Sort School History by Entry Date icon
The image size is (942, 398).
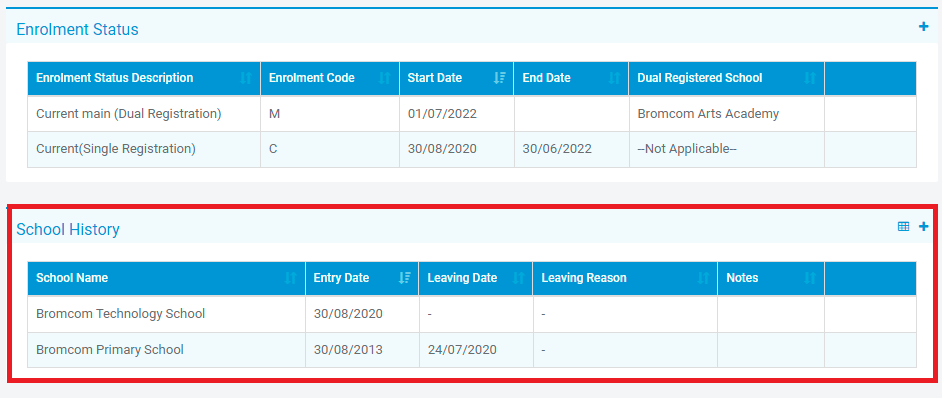(x=405, y=278)
